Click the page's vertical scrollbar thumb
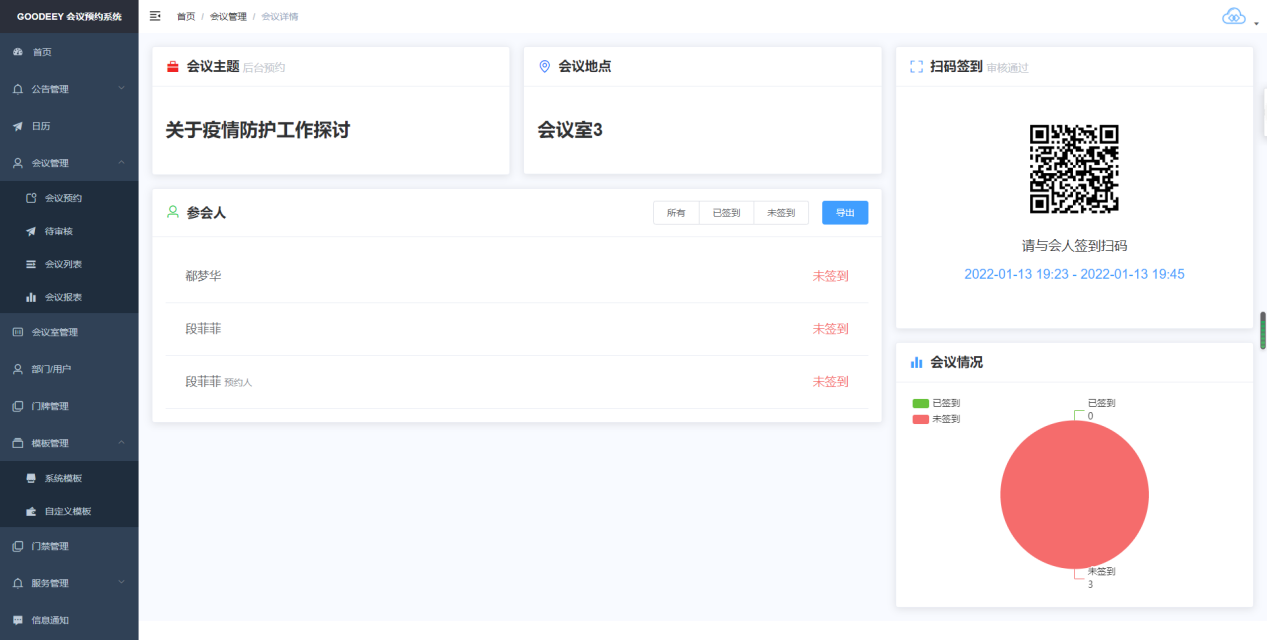1267x640 pixels. point(1263,331)
